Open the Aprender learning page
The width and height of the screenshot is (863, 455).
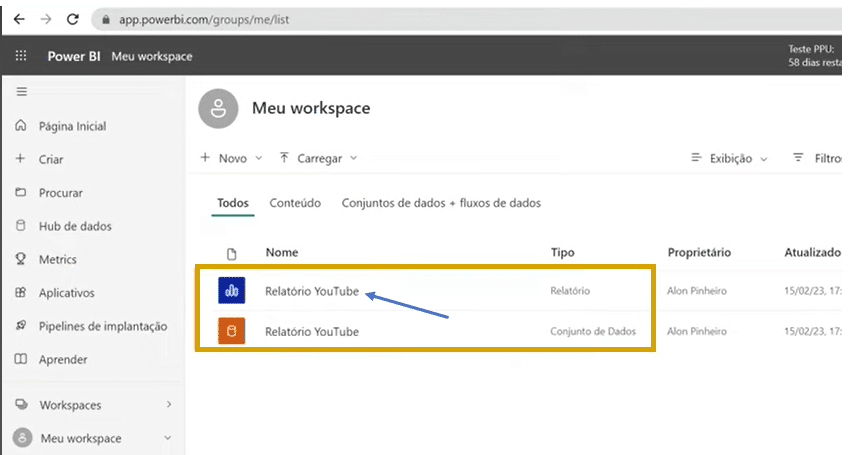63,360
